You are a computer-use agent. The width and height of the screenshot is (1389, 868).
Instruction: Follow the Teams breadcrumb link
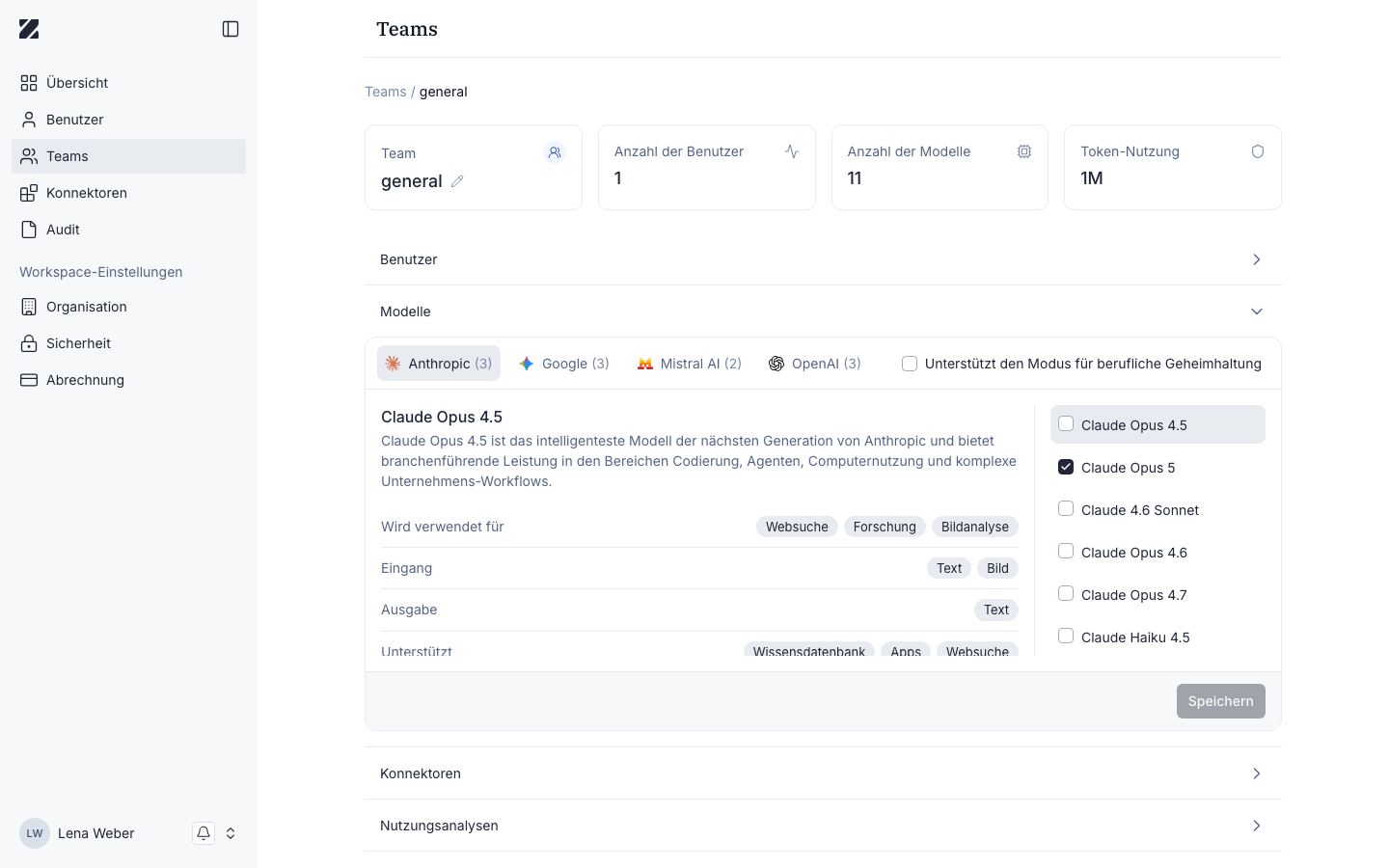(385, 92)
